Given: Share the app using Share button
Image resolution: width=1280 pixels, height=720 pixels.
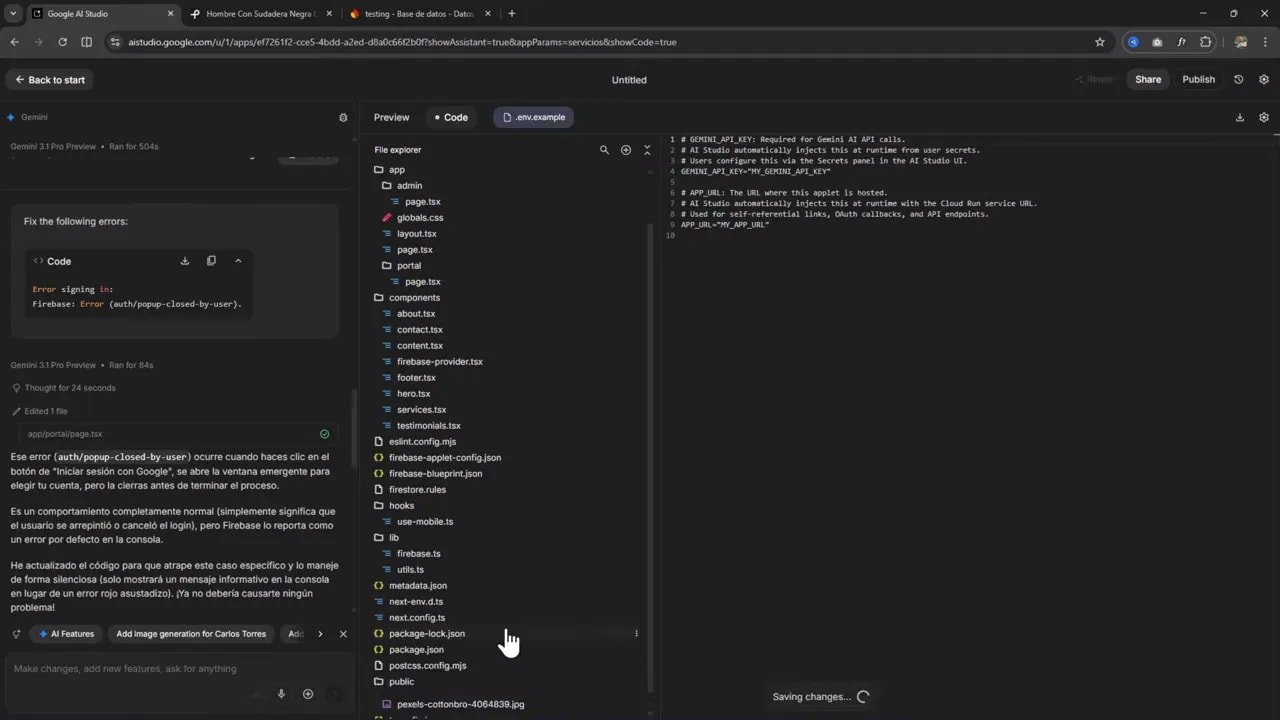Looking at the screenshot, I should coord(1148,80).
